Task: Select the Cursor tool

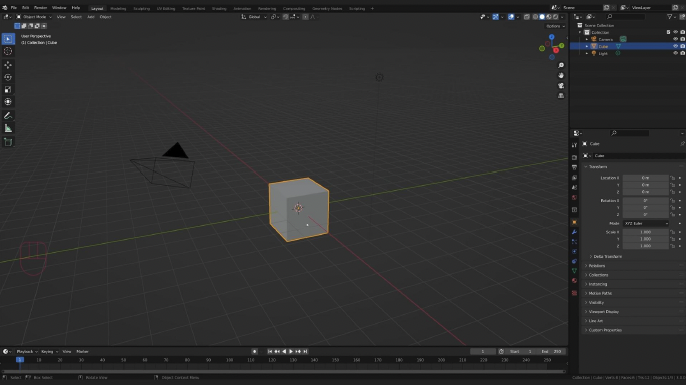Action: click(8, 51)
